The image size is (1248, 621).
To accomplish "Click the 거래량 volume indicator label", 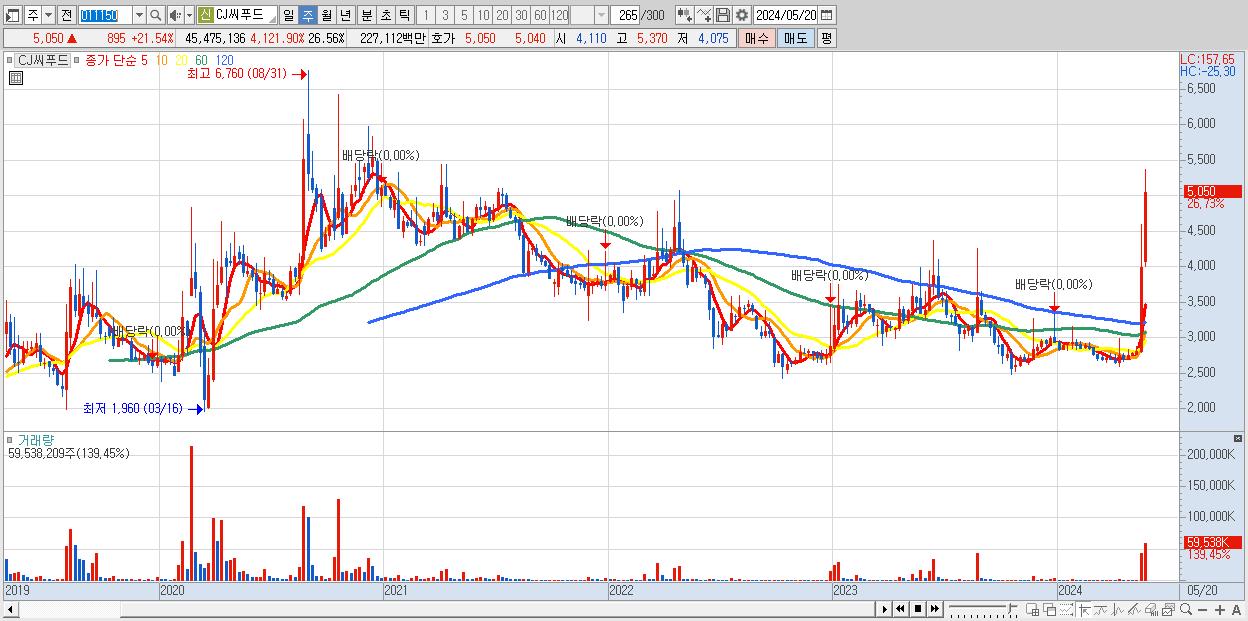I will (34, 440).
